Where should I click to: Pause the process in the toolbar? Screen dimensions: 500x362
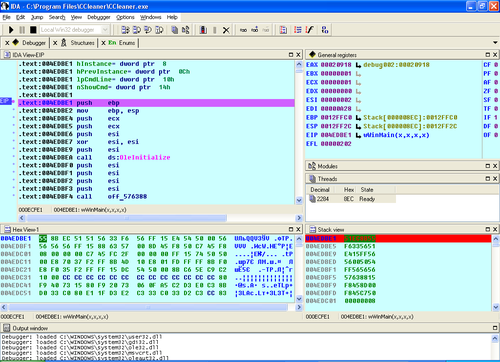pyautogui.click(x=22, y=30)
